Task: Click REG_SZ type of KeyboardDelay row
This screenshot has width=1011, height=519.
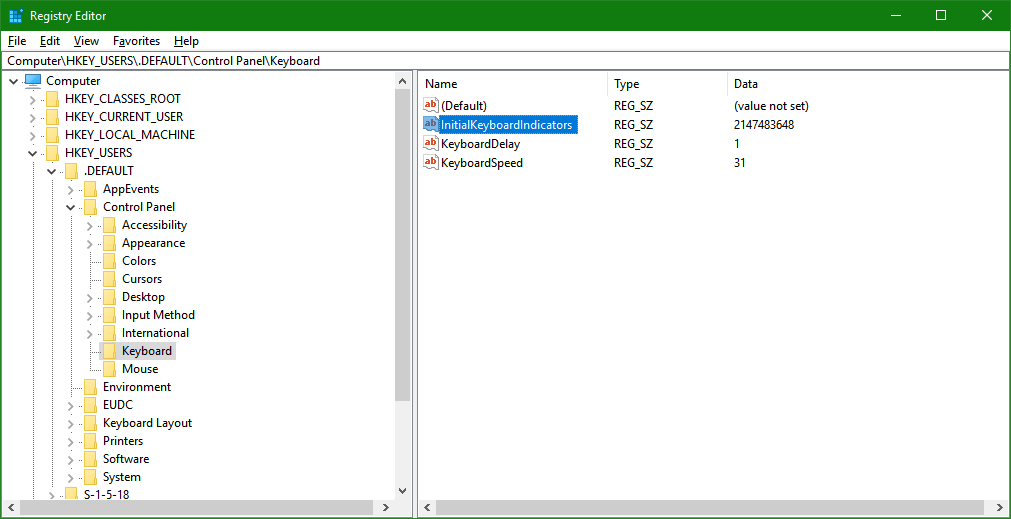Action: (x=633, y=144)
